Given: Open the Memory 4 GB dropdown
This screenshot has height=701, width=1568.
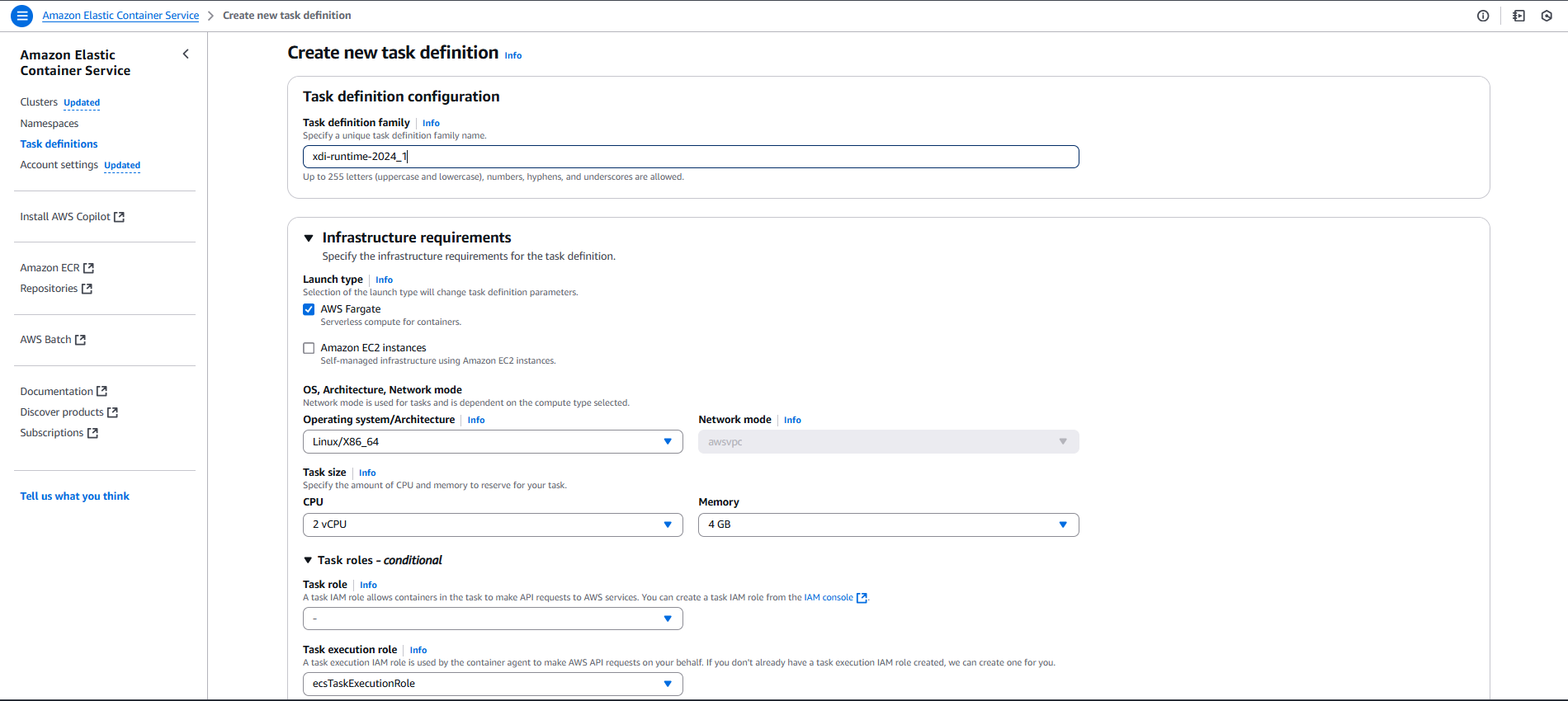Looking at the screenshot, I should pos(888,525).
